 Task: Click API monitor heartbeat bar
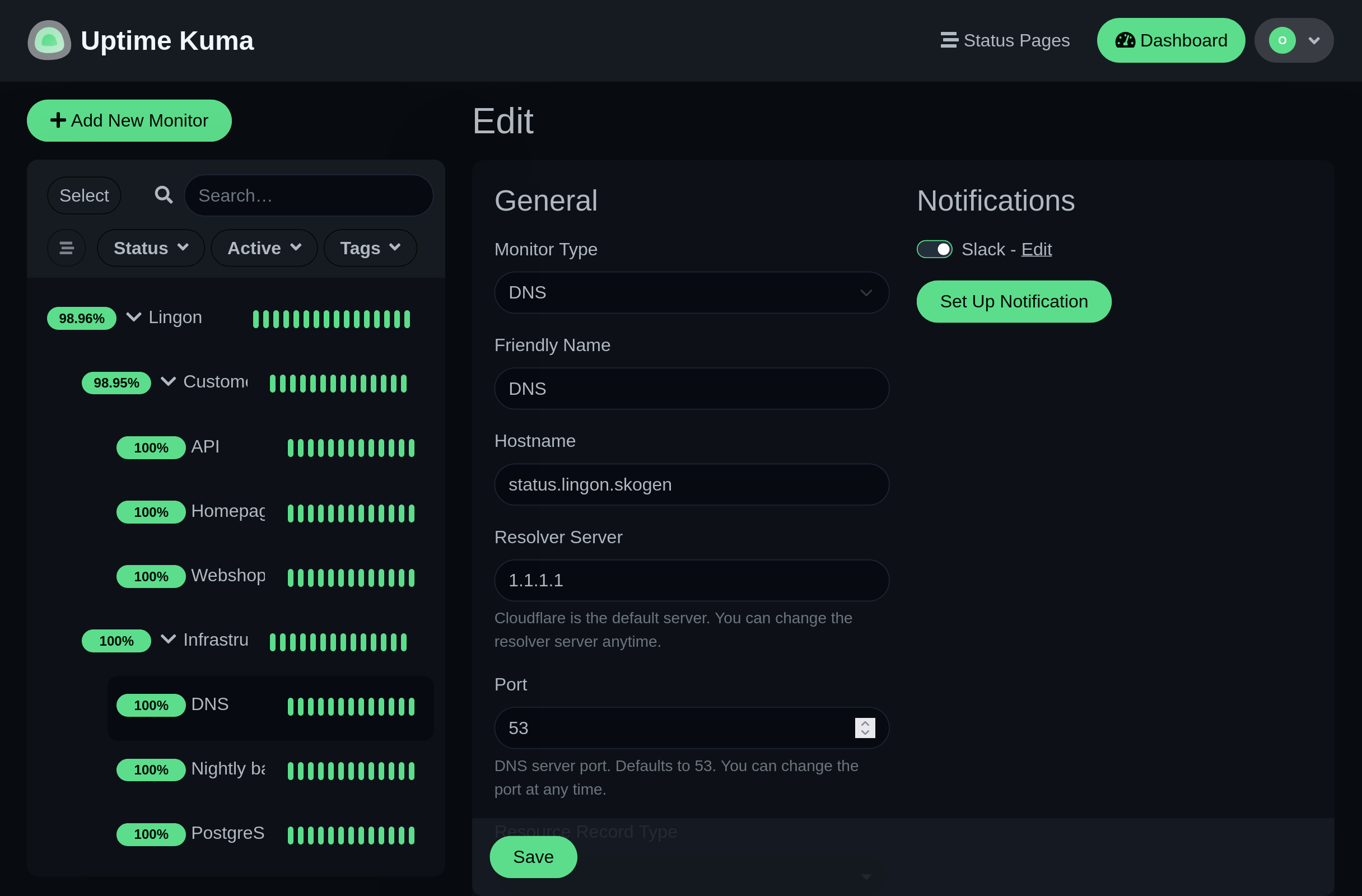click(x=351, y=448)
